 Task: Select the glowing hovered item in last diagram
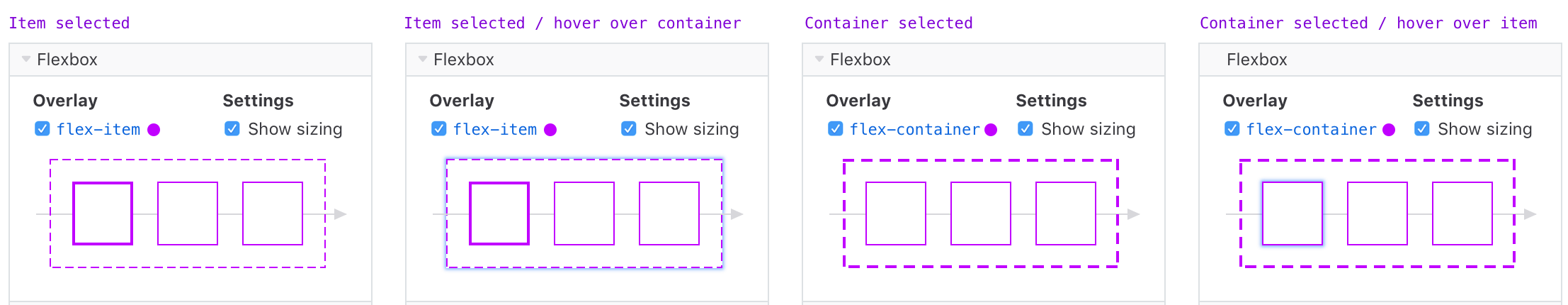point(1293,213)
